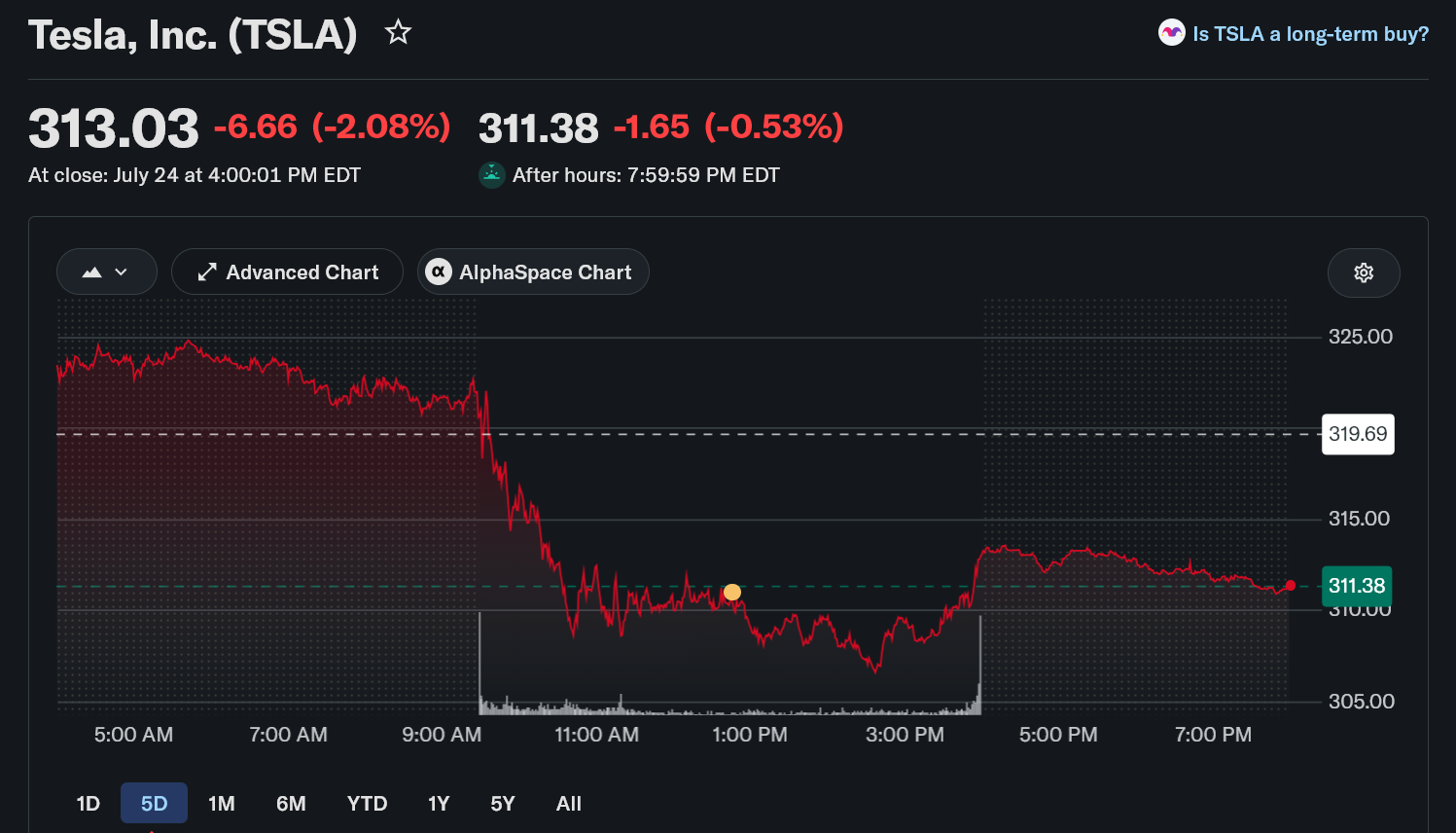Click the 3:00 PM time axis label
The image size is (1456, 833).
tap(905, 735)
